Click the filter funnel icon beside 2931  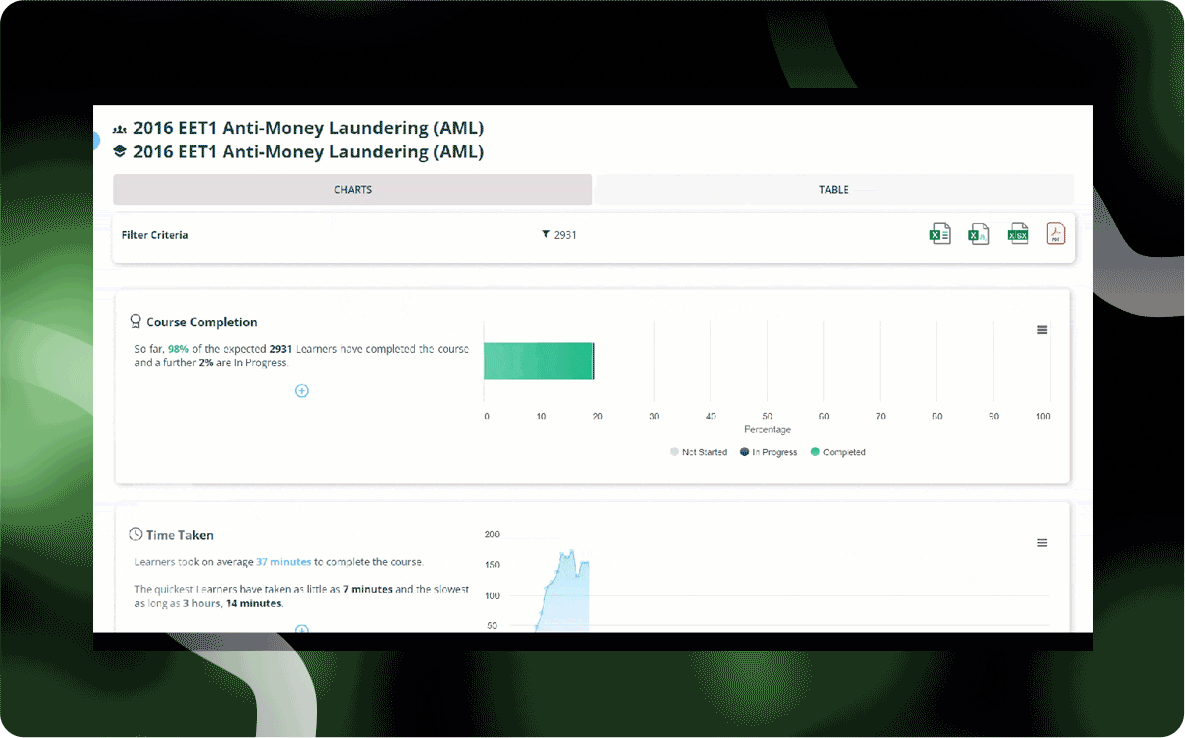pos(546,235)
